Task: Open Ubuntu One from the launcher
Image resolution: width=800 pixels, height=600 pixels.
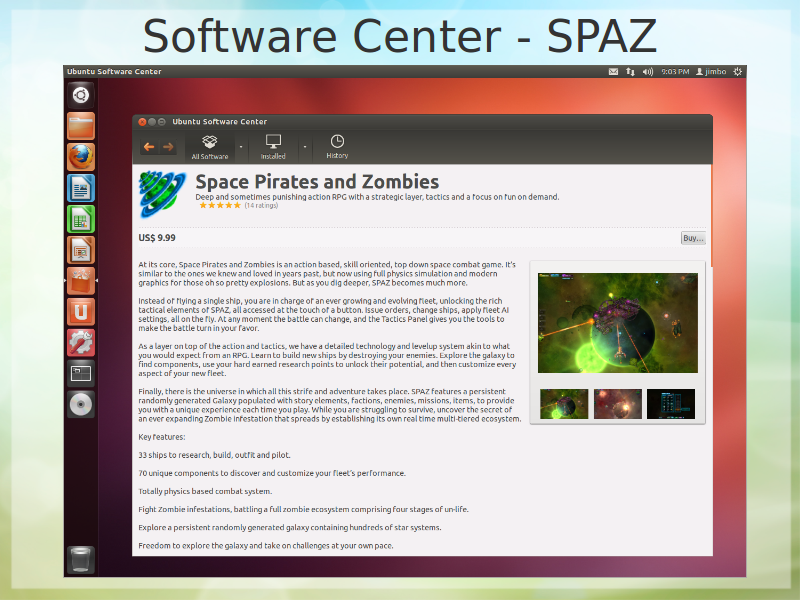Action: click(x=81, y=312)
